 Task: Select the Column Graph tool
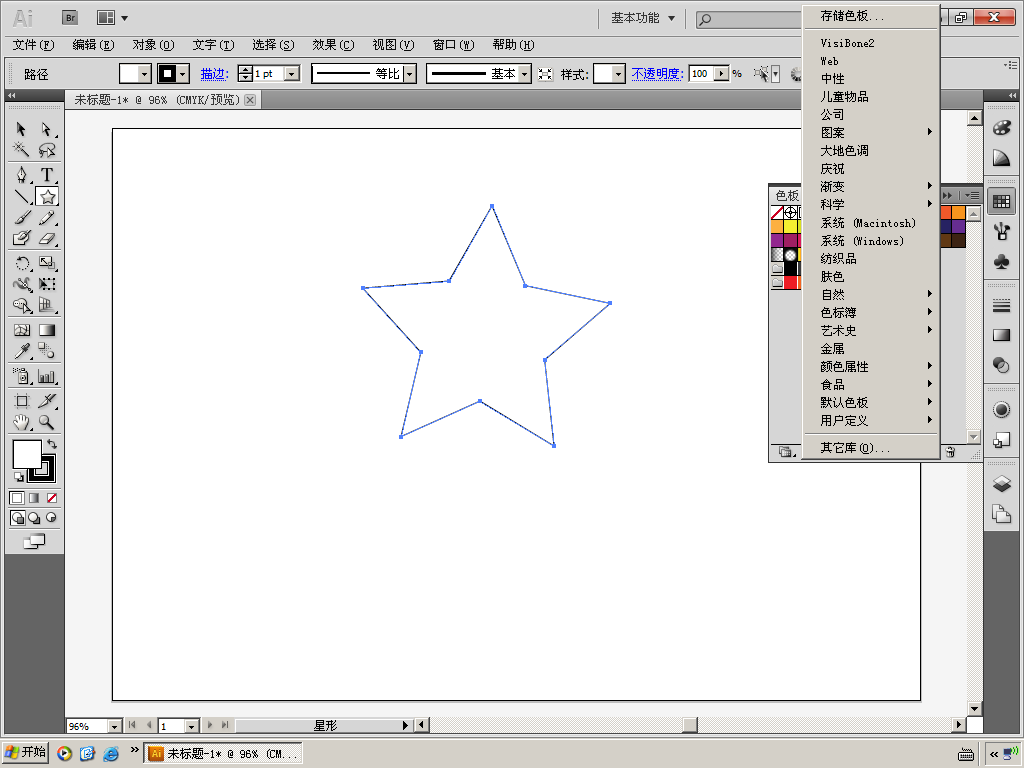pyautogui.click(x=46, y=376)
